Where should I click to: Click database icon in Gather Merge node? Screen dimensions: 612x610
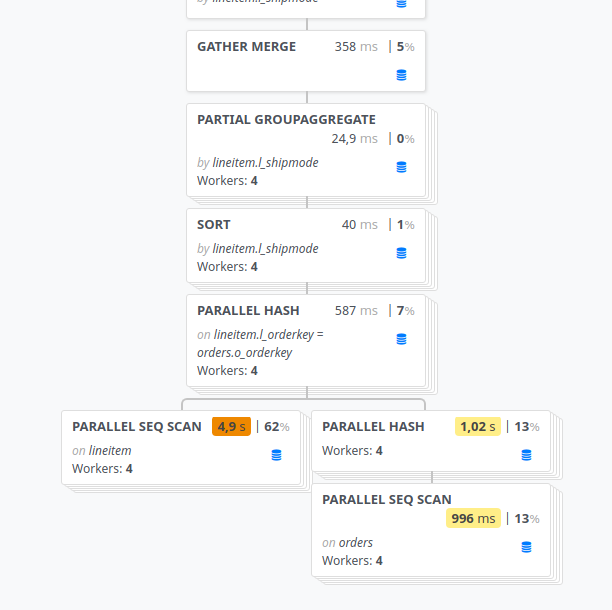click(401, 75)
